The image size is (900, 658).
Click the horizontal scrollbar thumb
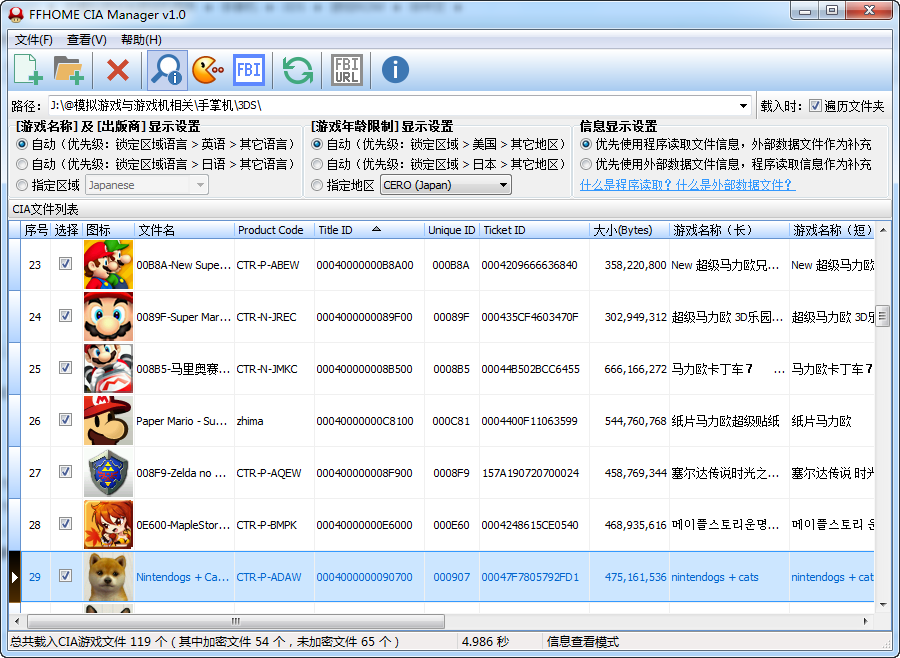click(x=236, y=621)
